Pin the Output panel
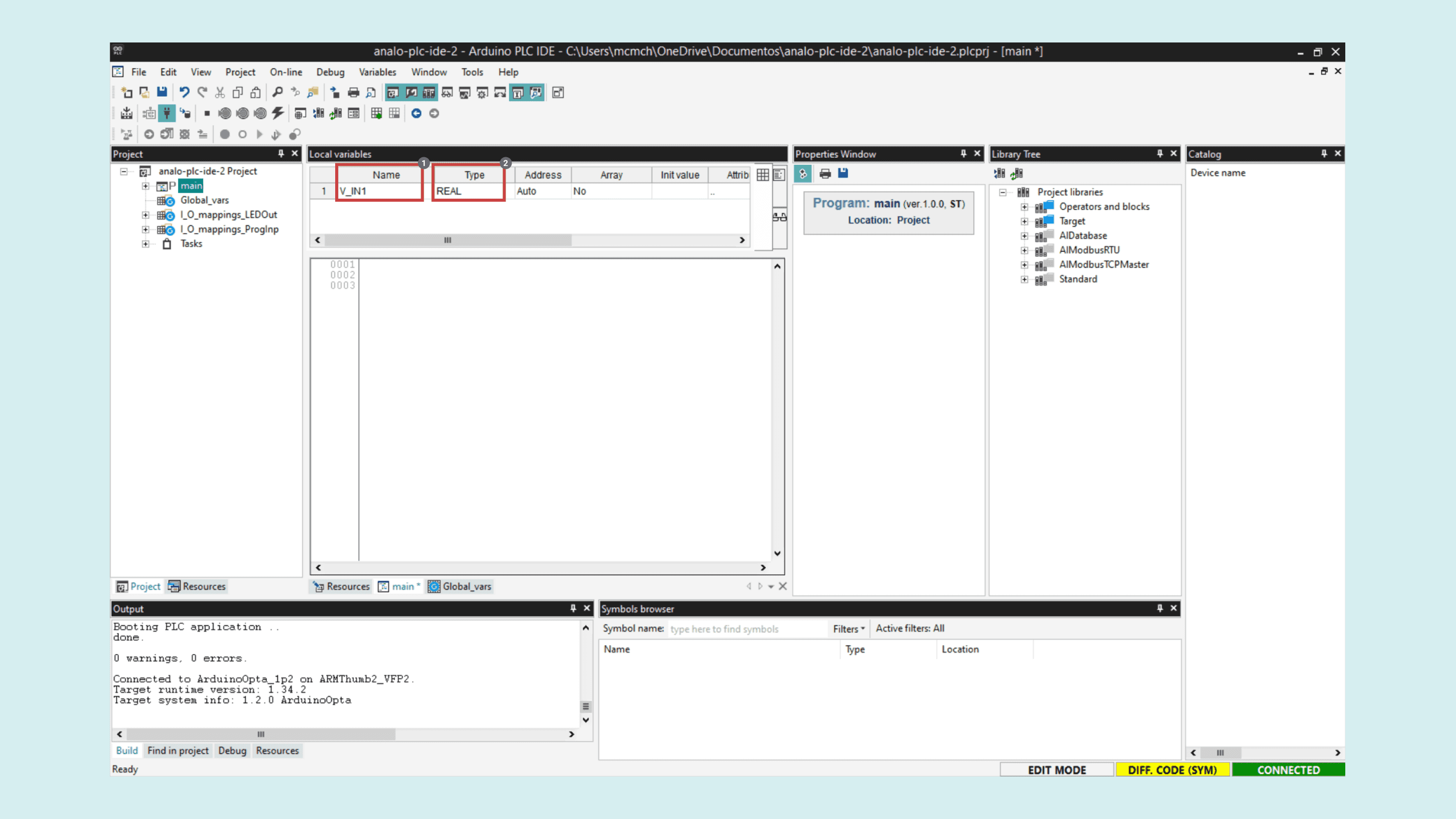This screenshot has width=1456, height=819. click(x=573, y=608)
